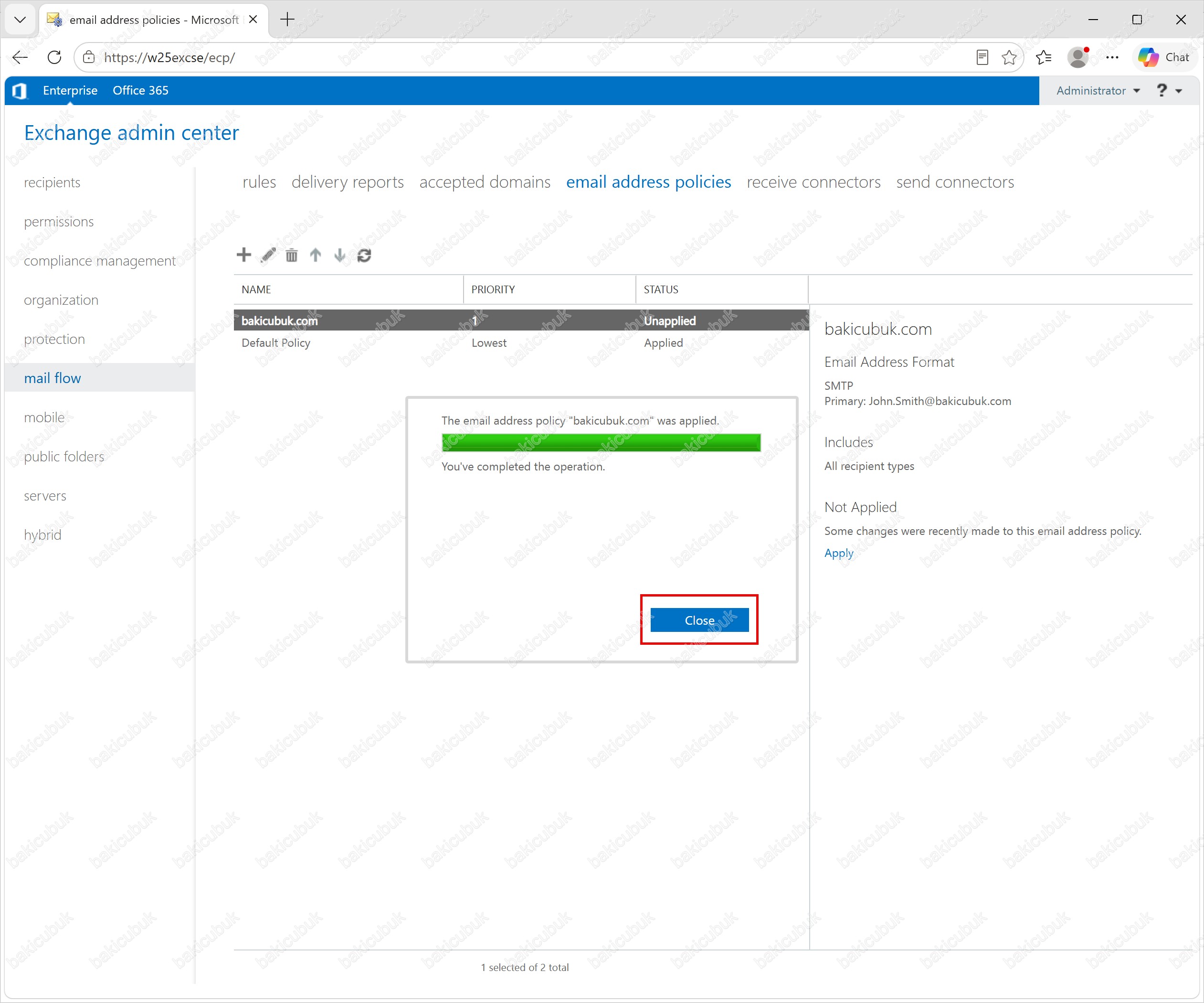Open browser settings and more menu
The width and height of the screenshot is (1204, 1003).
coord(1112,57)
